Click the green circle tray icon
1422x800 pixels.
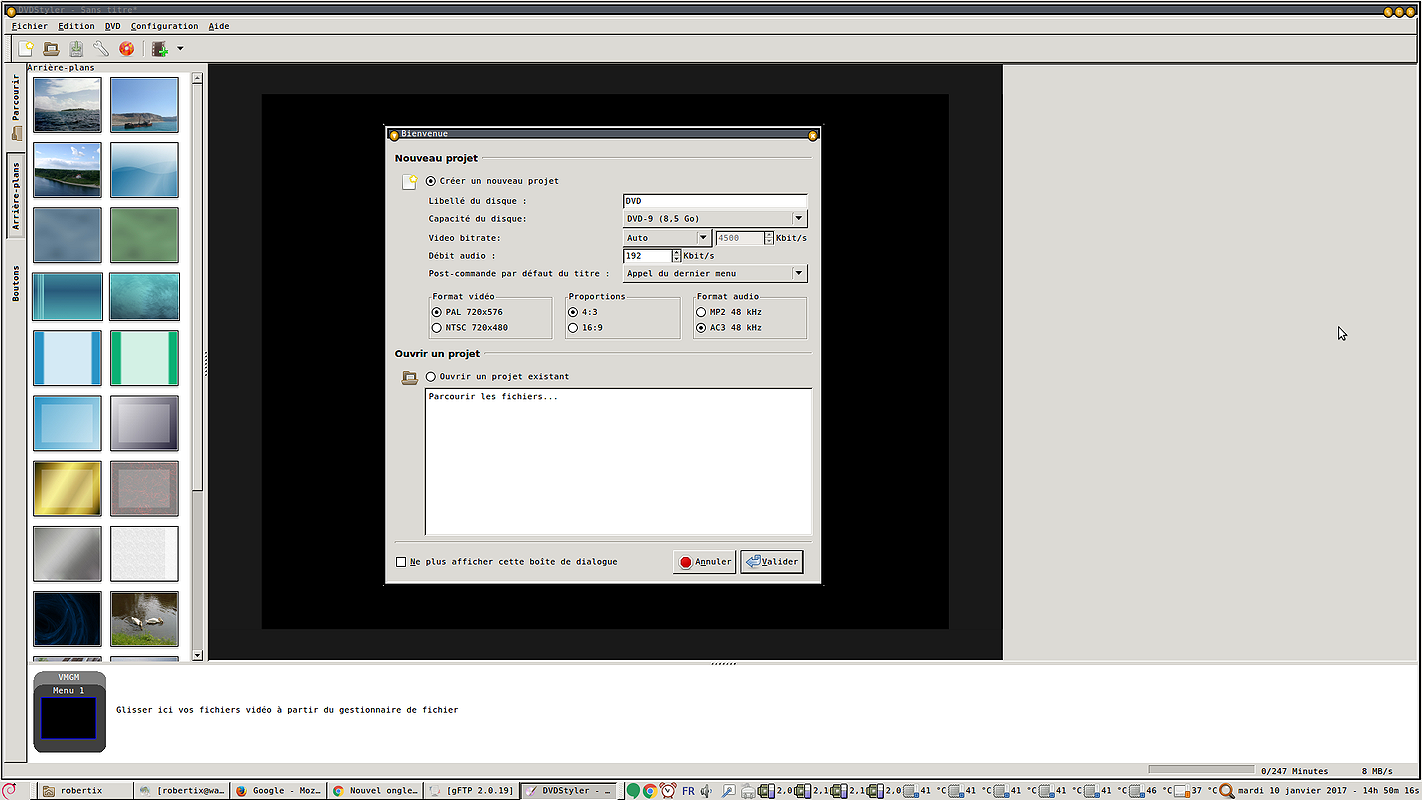point(632,791)
